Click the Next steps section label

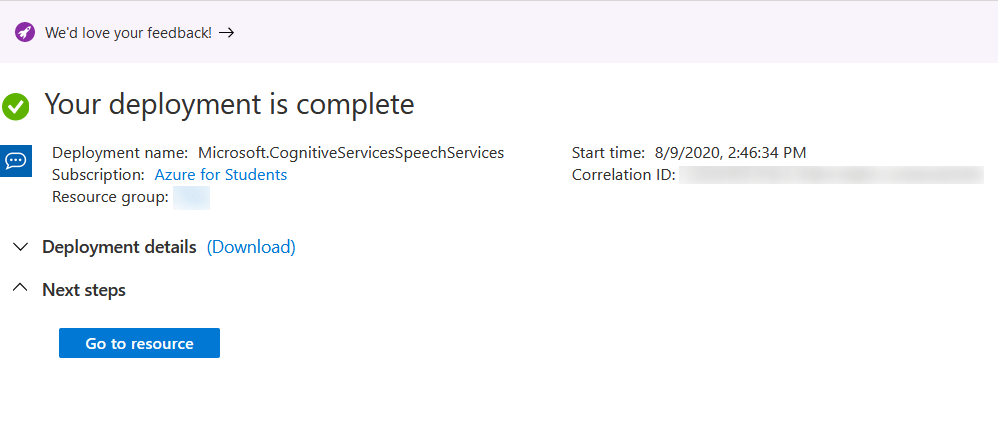(84, 290)
